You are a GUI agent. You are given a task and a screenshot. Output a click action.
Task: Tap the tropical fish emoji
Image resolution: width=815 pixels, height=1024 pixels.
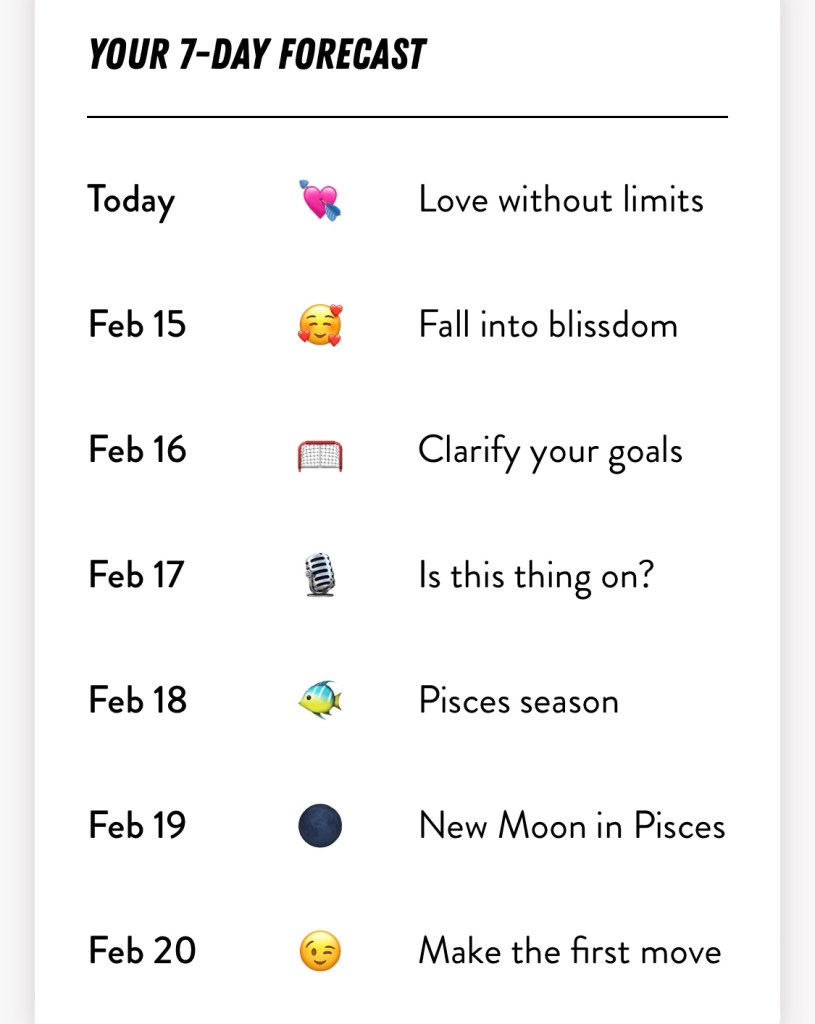(x=320, y=700)
